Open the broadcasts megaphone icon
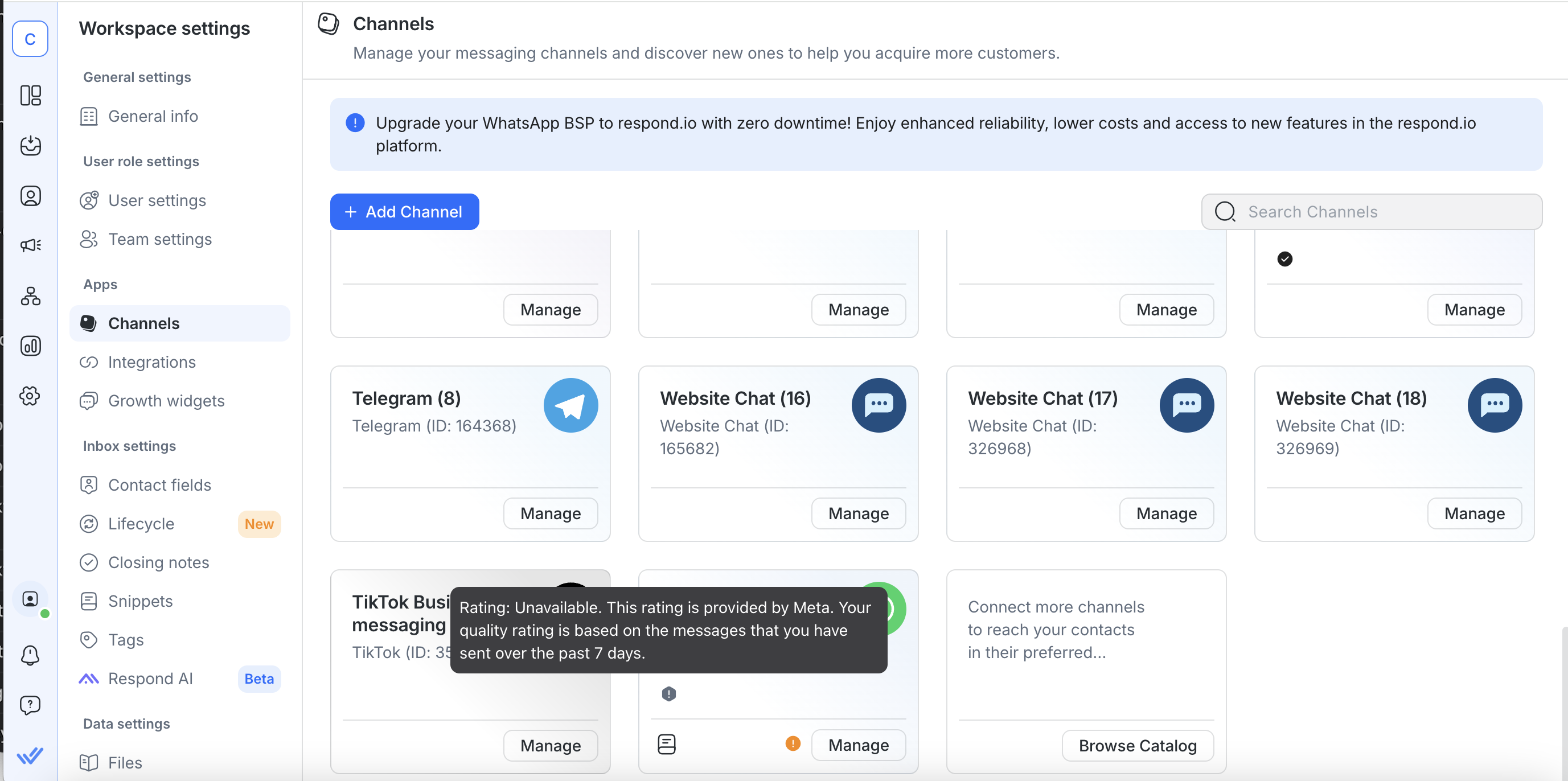1568x781 pixels. coord(30,245)
